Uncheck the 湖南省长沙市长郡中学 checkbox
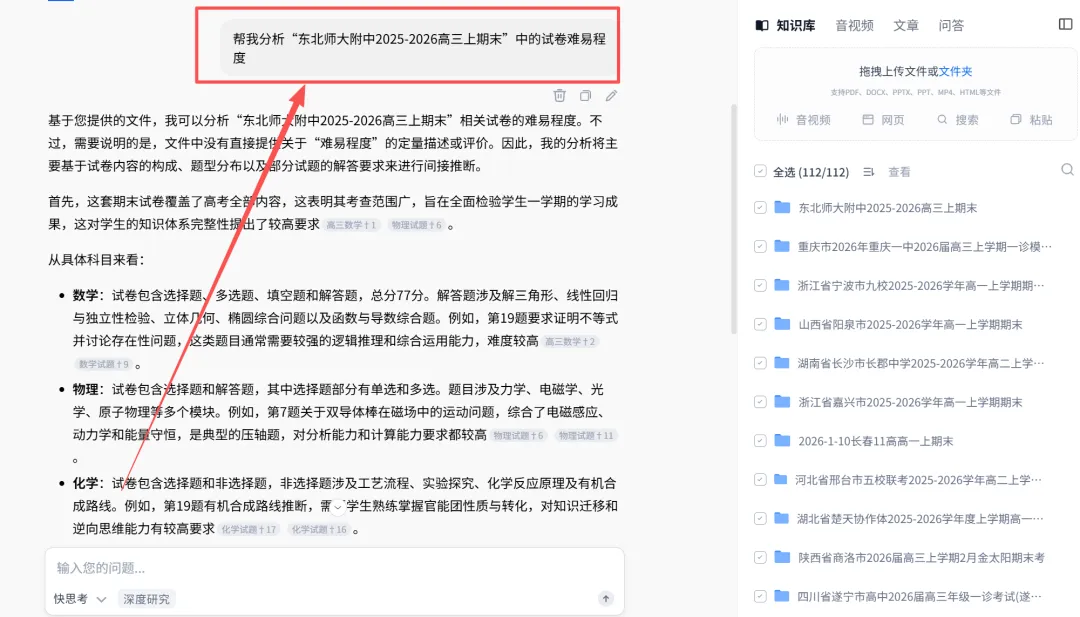1080x617 pixels. click(760, 363)
